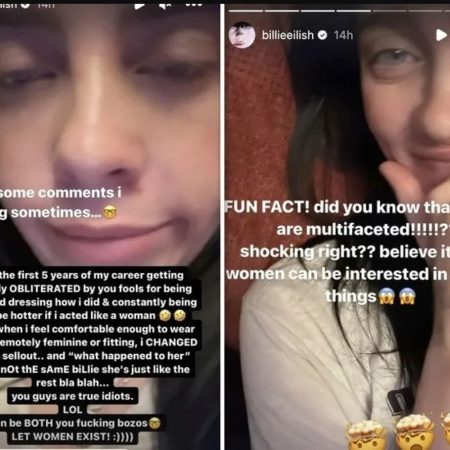Screen dimensions: 450x450
Task: Tap the screaming face emoji after 'things'
Action: [x=386, y=297]
